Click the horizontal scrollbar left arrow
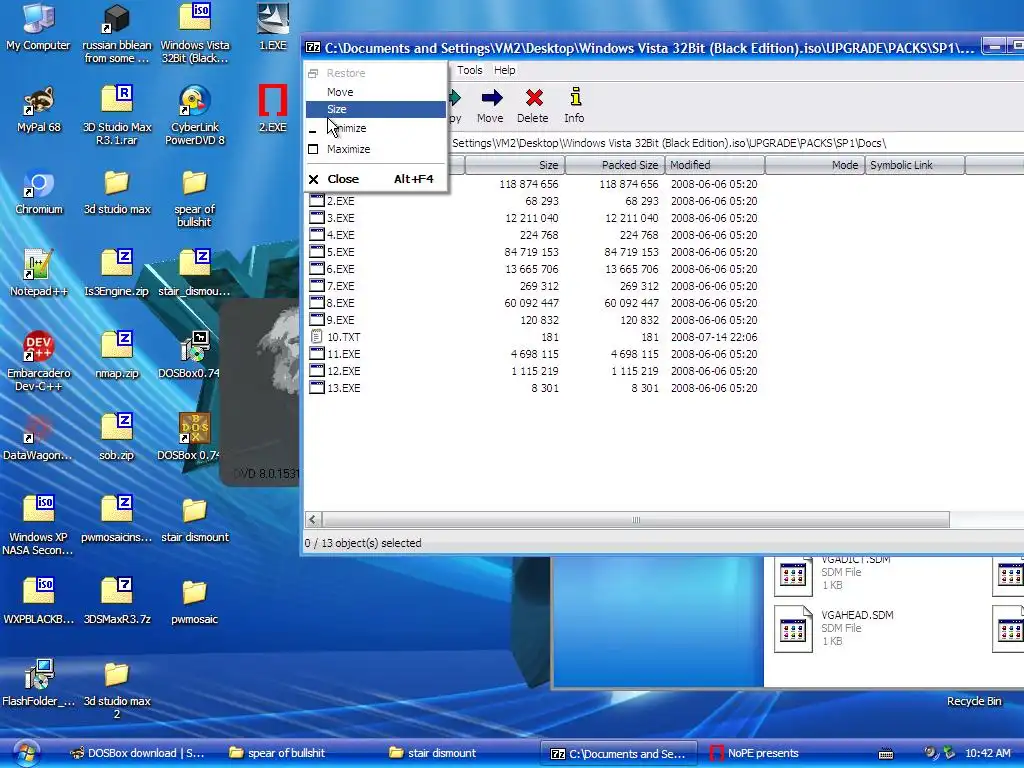1024x768 pixels. pos(313,520)
